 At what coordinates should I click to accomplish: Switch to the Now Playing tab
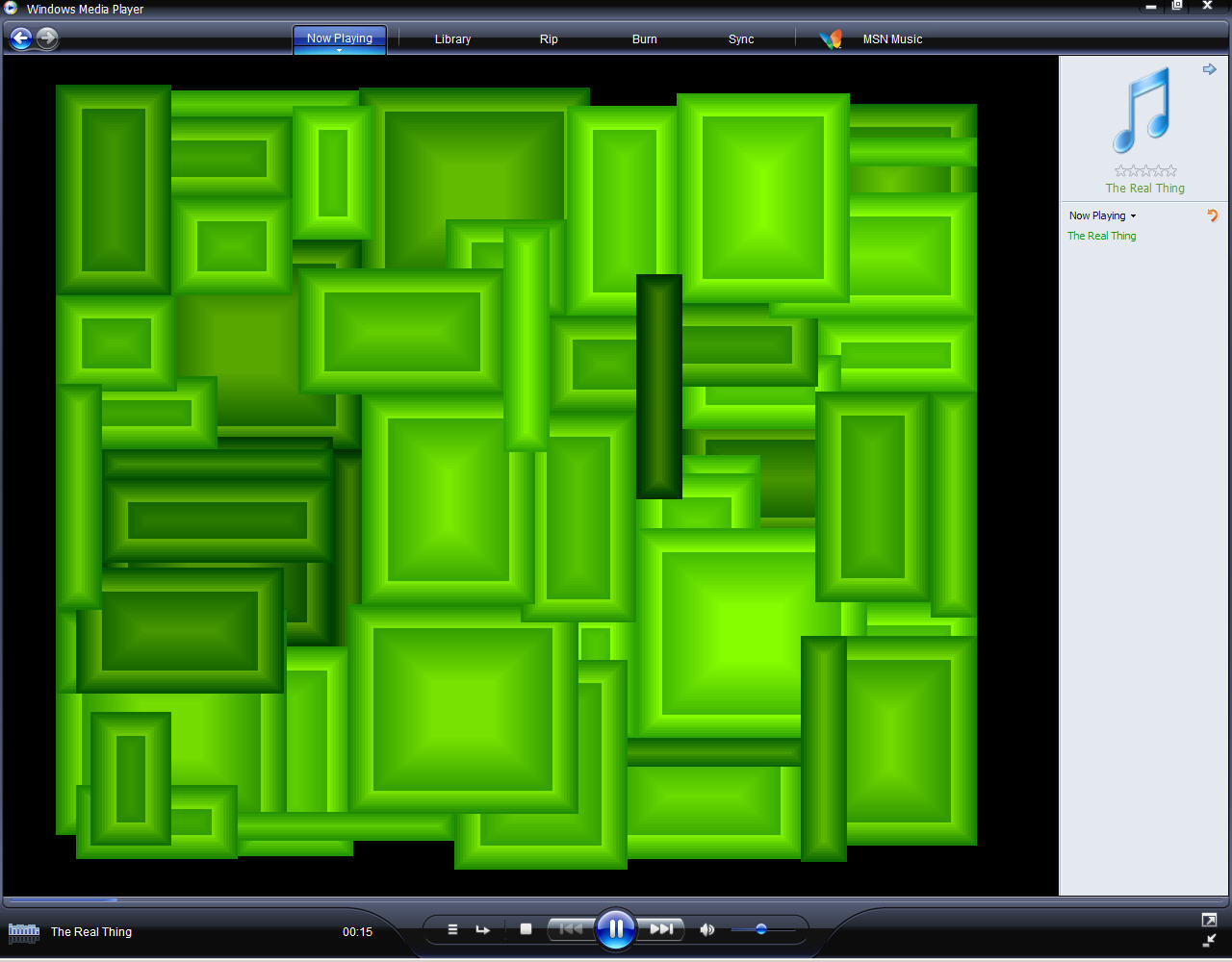click(340, 38)
